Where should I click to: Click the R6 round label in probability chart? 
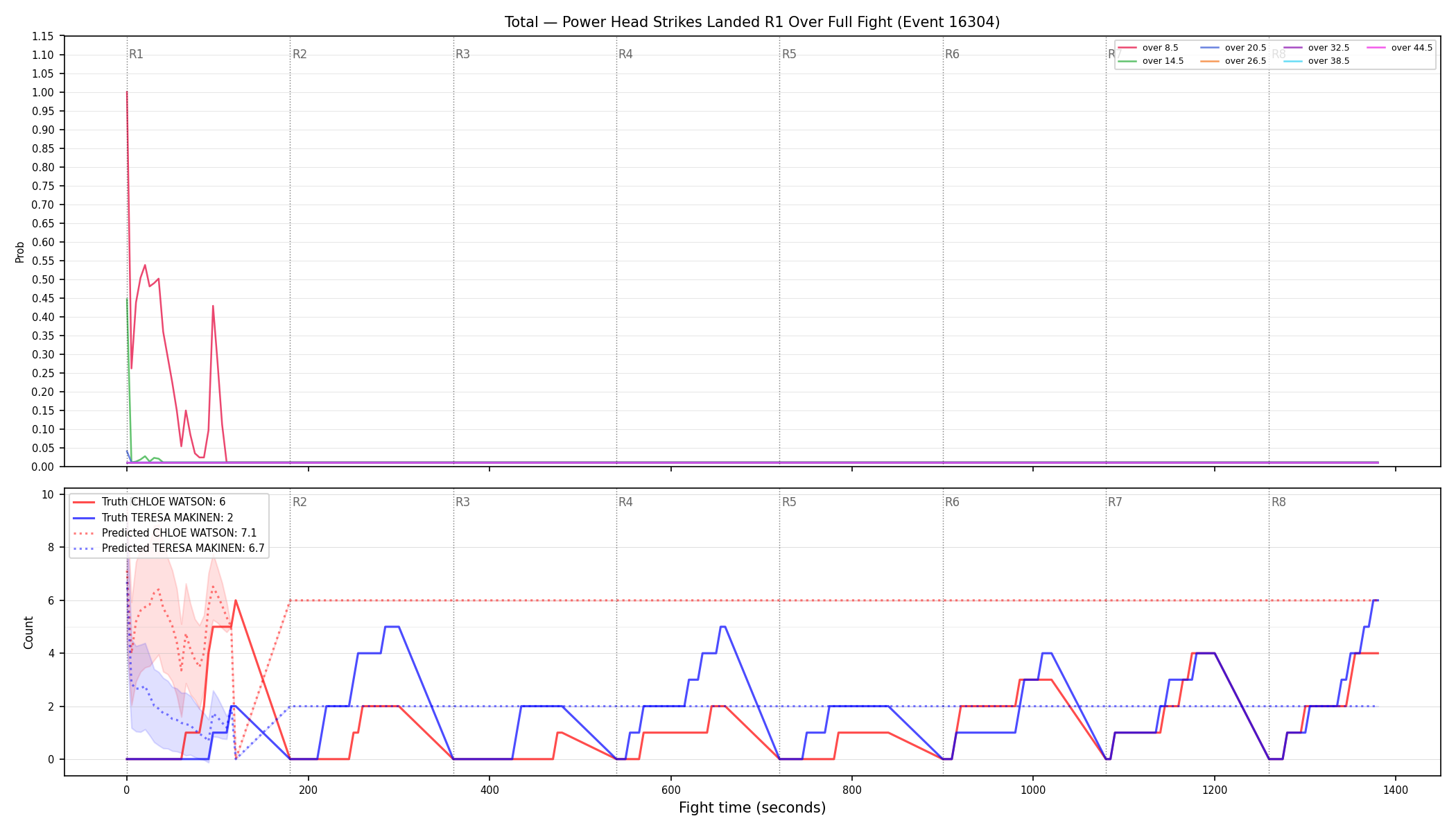click(952, 54)
